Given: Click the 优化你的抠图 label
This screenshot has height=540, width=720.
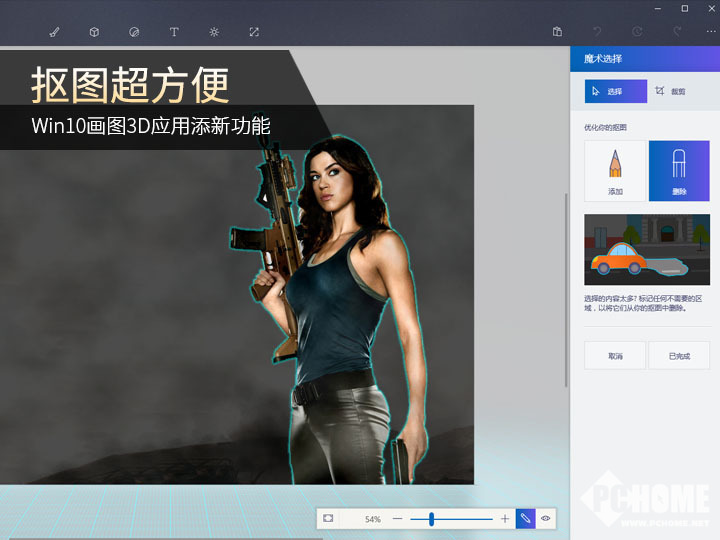Looking at the screenshot, I should click(605, 128).
